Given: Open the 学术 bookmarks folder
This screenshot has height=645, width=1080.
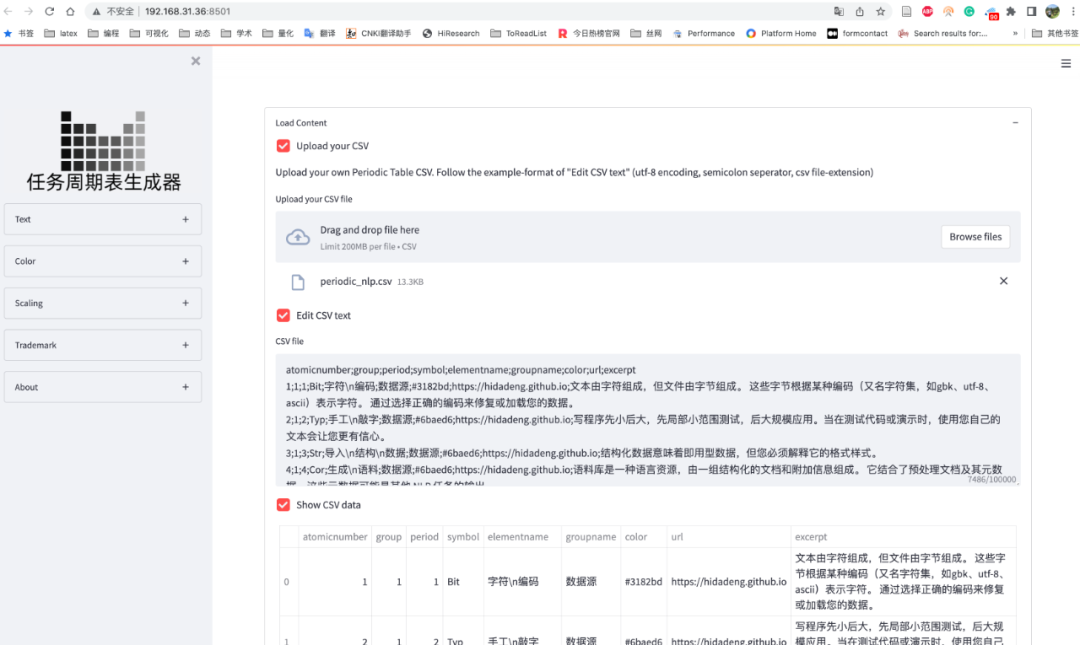Looking at the screenshot, I should point(237,33).
